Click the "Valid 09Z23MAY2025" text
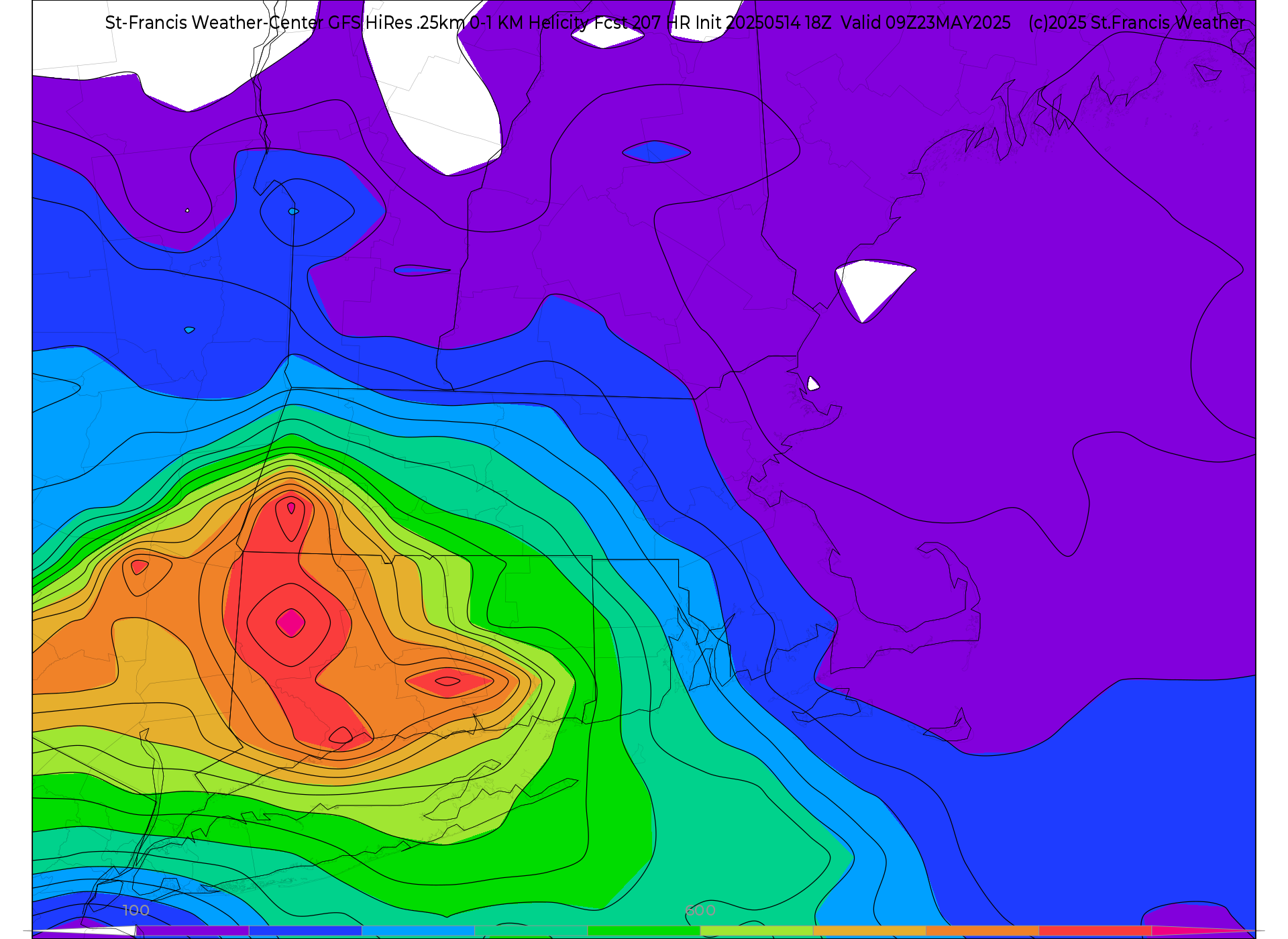The height and width of the screenshot is (939, 1288). coord(926,22)
